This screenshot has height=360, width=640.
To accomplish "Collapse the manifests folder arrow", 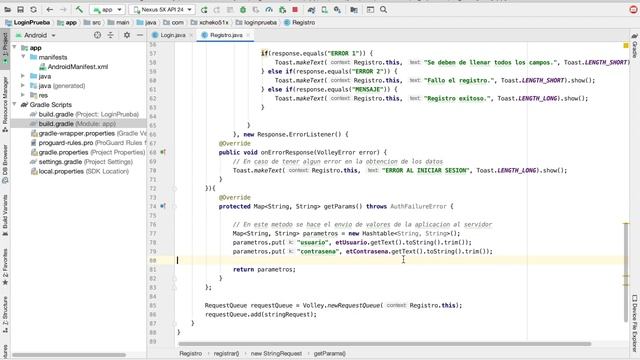I will 23,57.
